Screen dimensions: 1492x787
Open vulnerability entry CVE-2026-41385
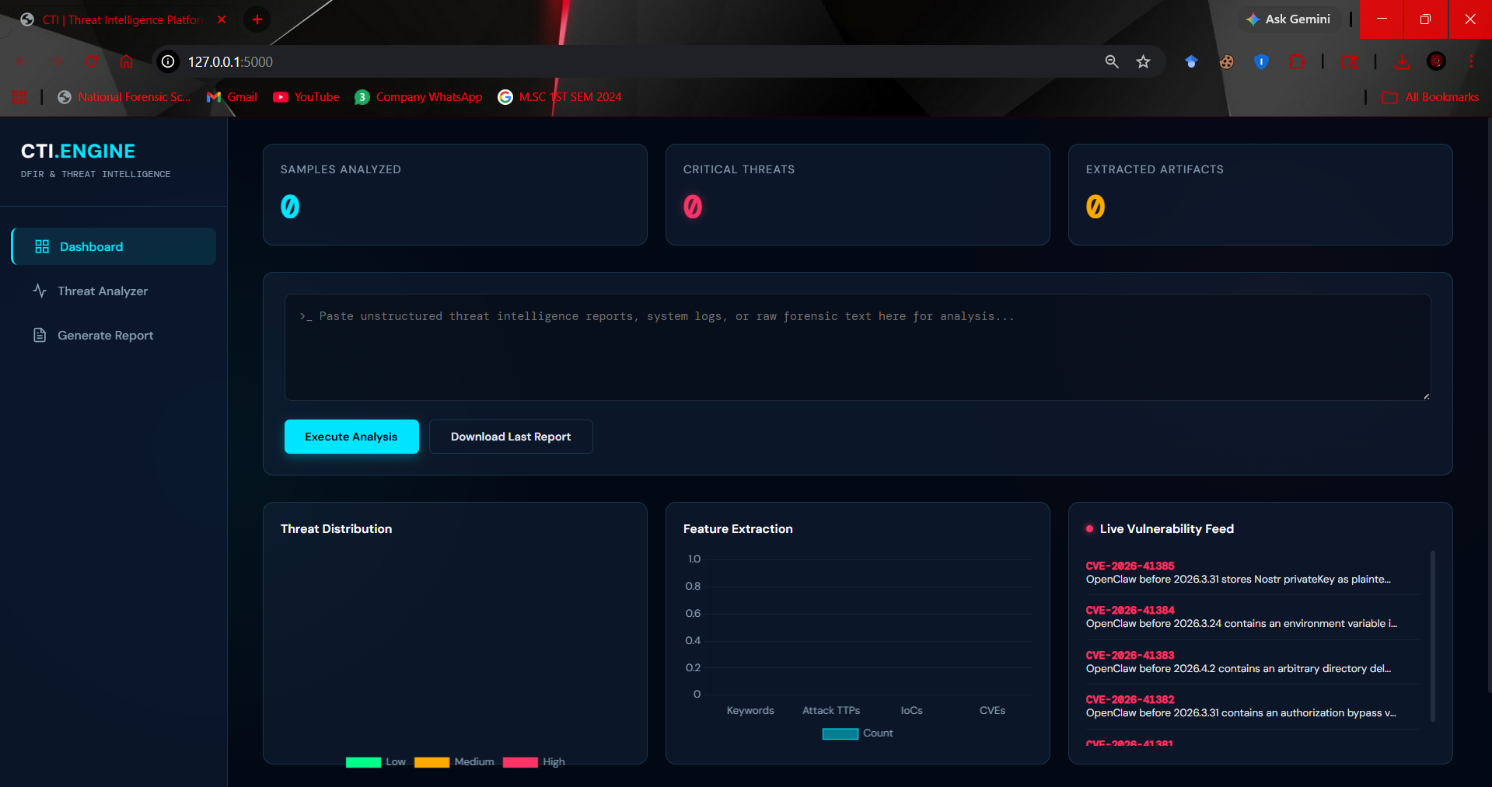(1252, 572)
